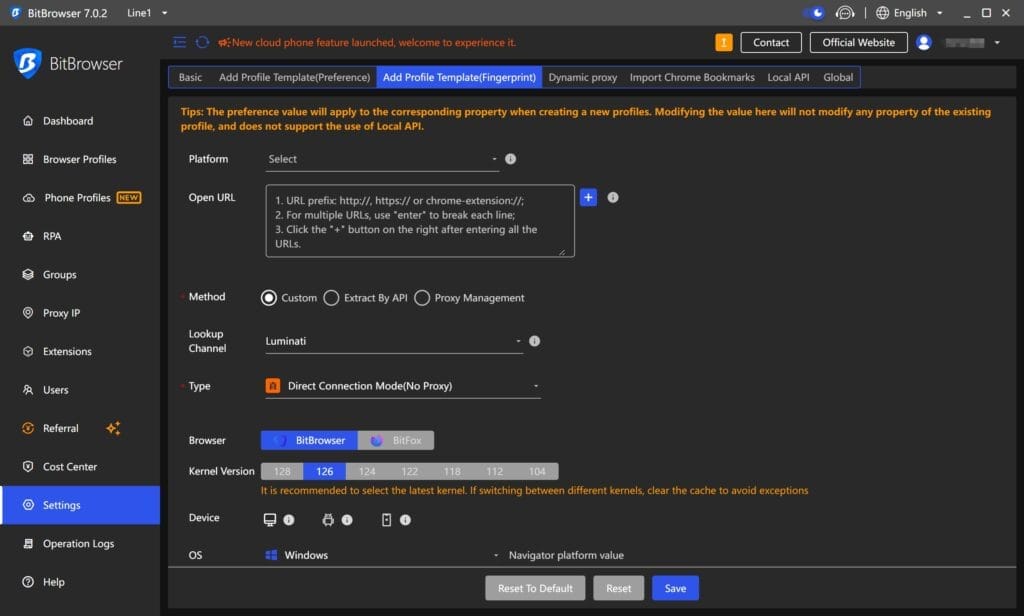
Task: Switch to the Local API tab
Action: (x=788, y=77)
